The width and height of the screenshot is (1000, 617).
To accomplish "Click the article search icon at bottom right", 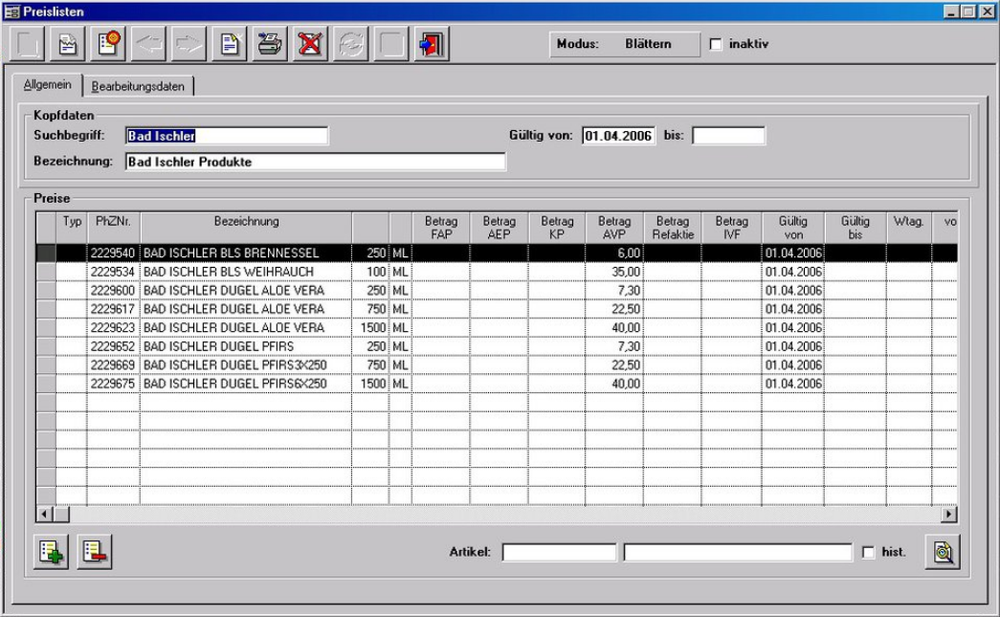I will coord(941,552).
